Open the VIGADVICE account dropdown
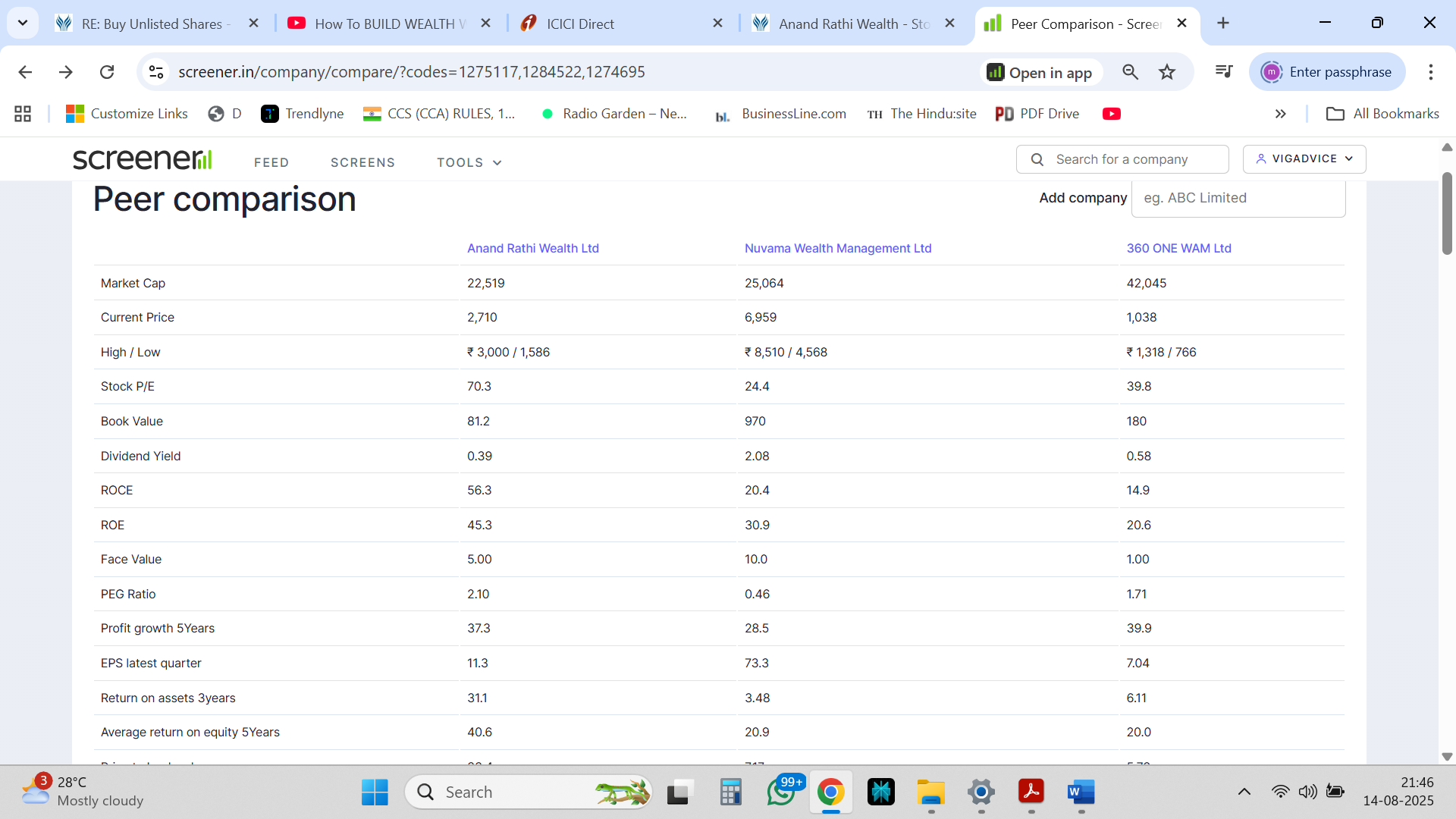 coord(1304,159)
